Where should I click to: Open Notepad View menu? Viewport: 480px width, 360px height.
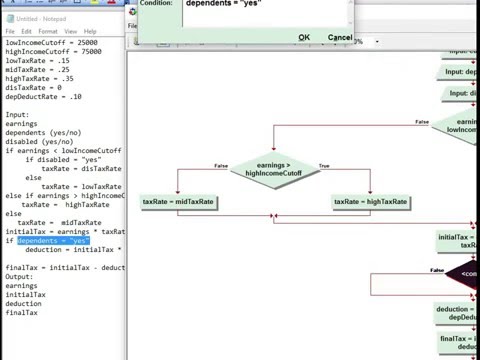coord(71,31)
